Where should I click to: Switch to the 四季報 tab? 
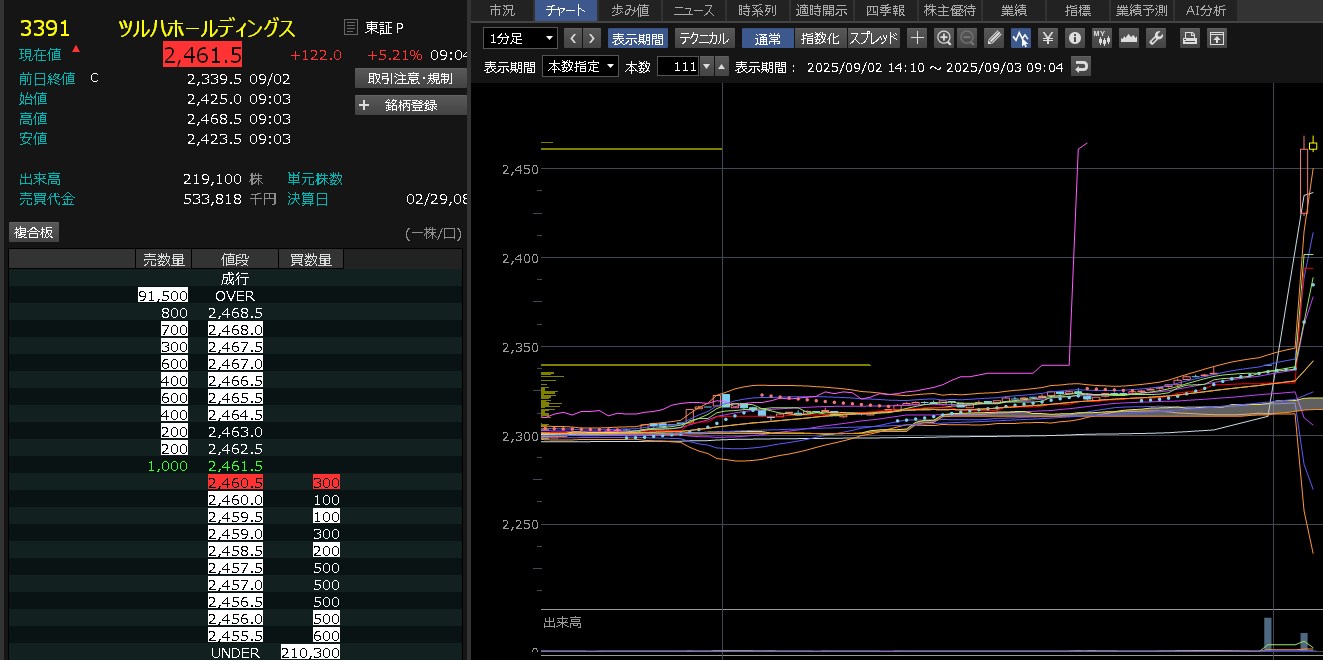tap(884, 10)
